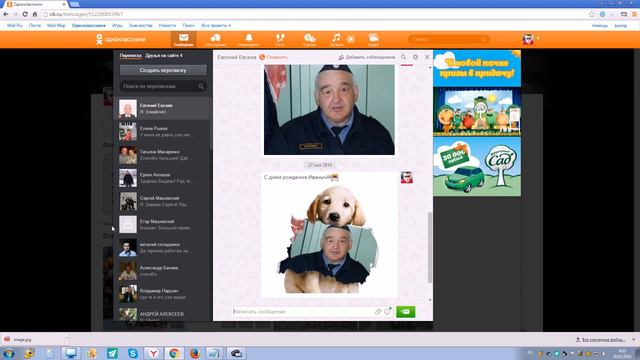Image resolution: width=640 pixels, height=360 pixels.
Task: Switch to the 'Переписка' tab
Action: pos(131,56)
